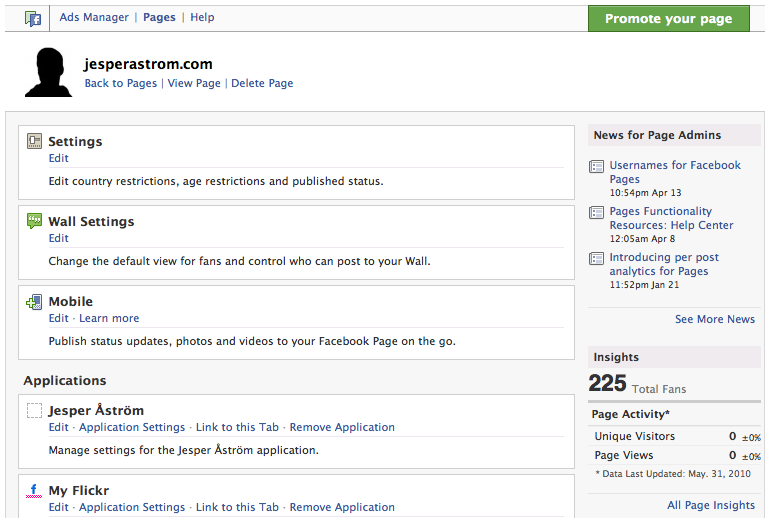Click Link to this Tab for My Flickr
Viewport: 775px width, 518px height.
click(x=237, y=507)
